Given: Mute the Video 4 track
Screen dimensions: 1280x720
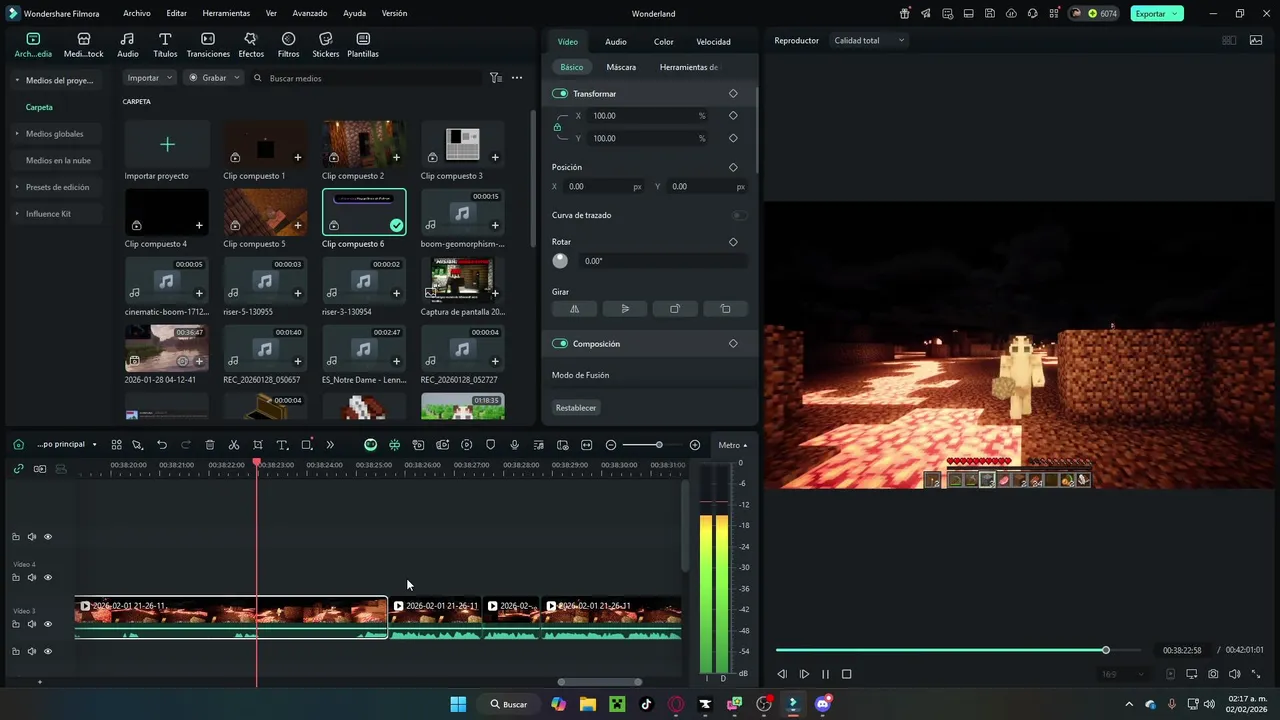Looking at the screenshot, I should (32, 578).
